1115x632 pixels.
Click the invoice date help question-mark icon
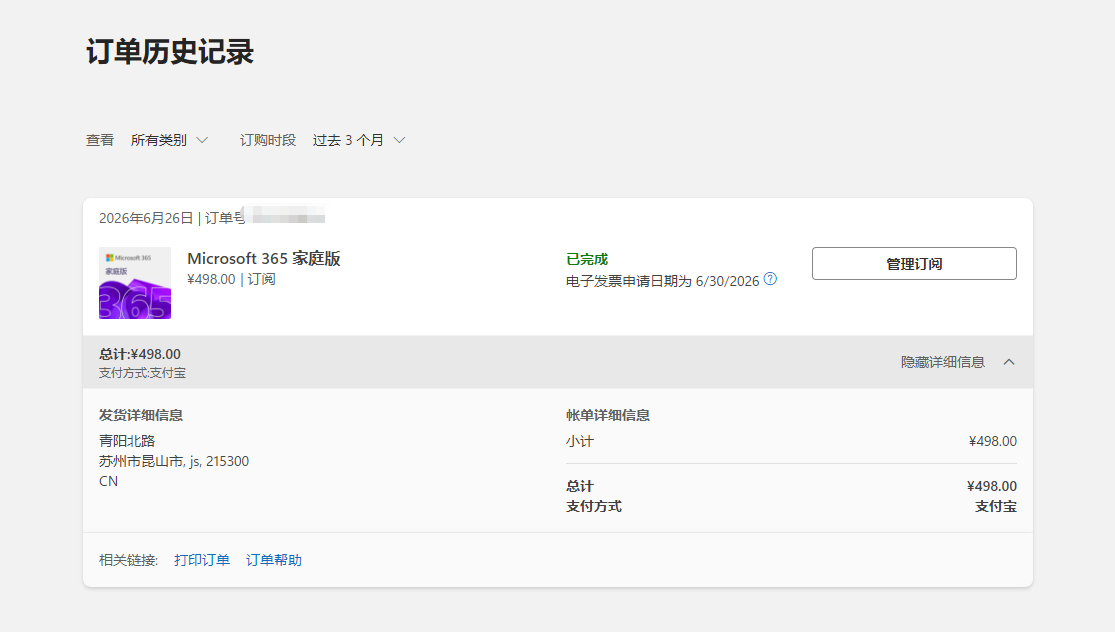tap(770, 279)
